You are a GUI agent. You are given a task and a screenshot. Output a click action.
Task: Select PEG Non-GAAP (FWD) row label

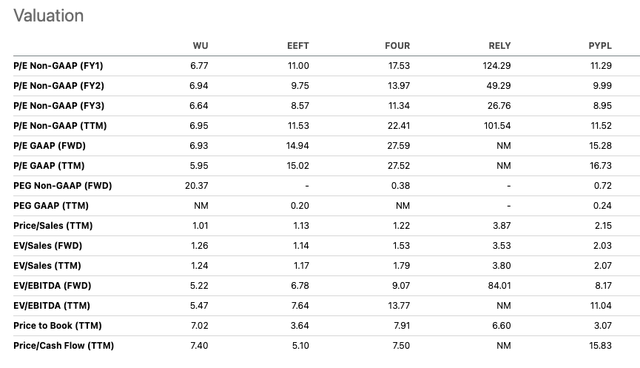pos(62,186)
